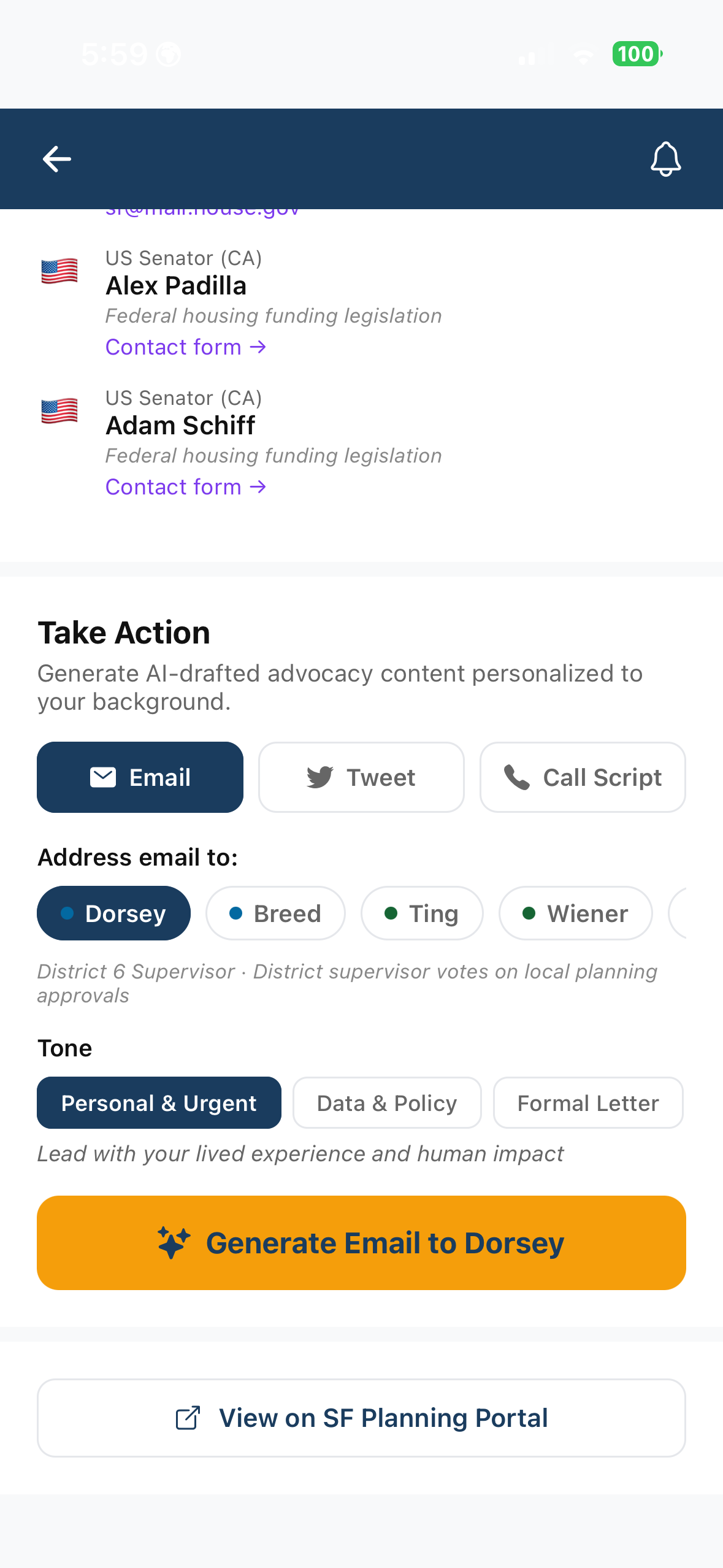Select Breed as email recipient
Screen dimensions: 723x1568
[275, 913]
